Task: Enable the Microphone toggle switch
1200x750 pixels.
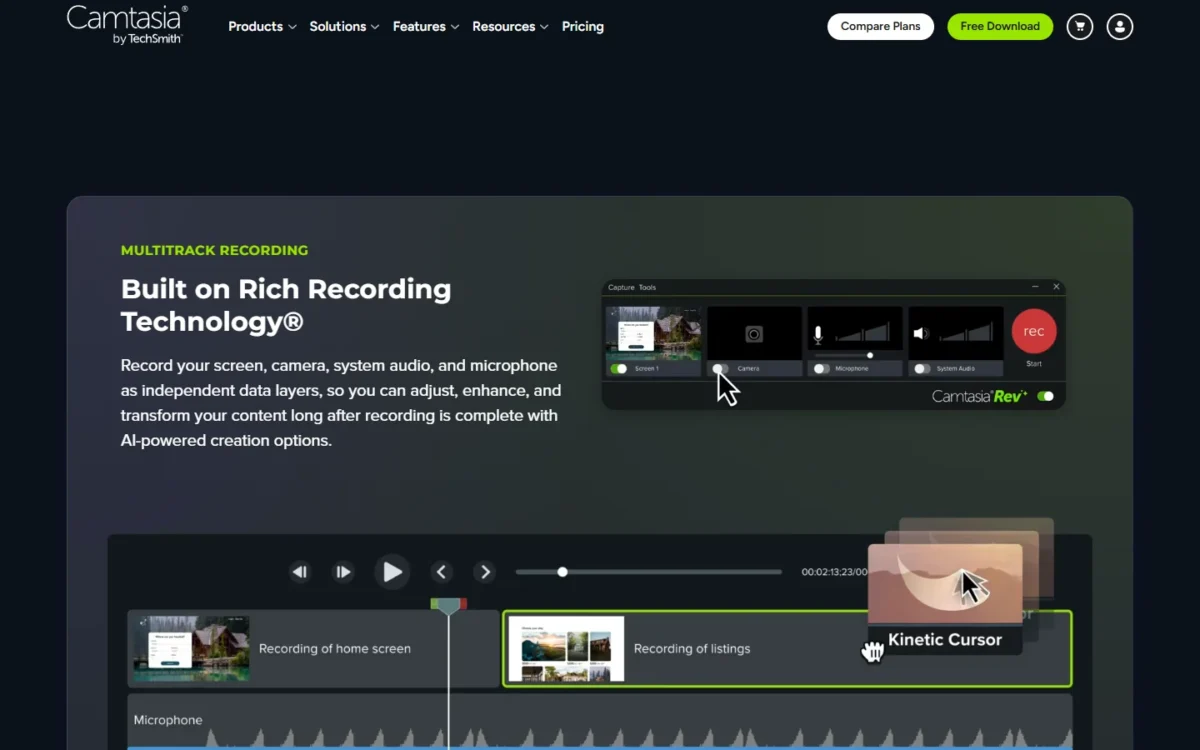Action: [821, 369]
